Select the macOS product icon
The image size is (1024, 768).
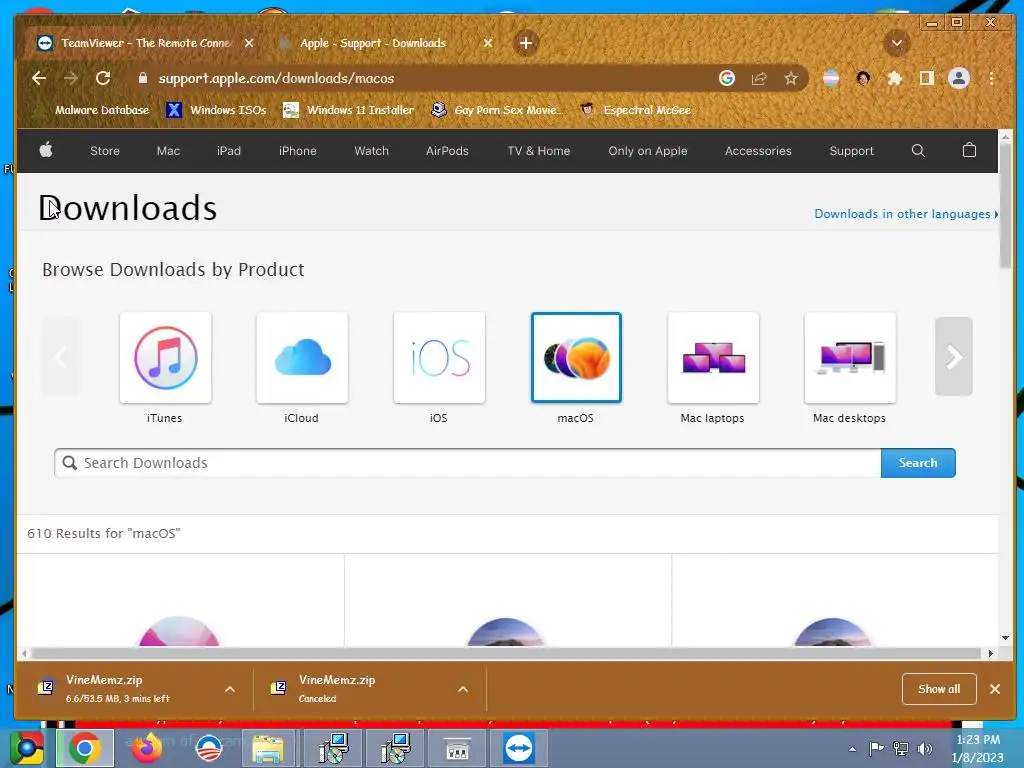tap(576, 358)
